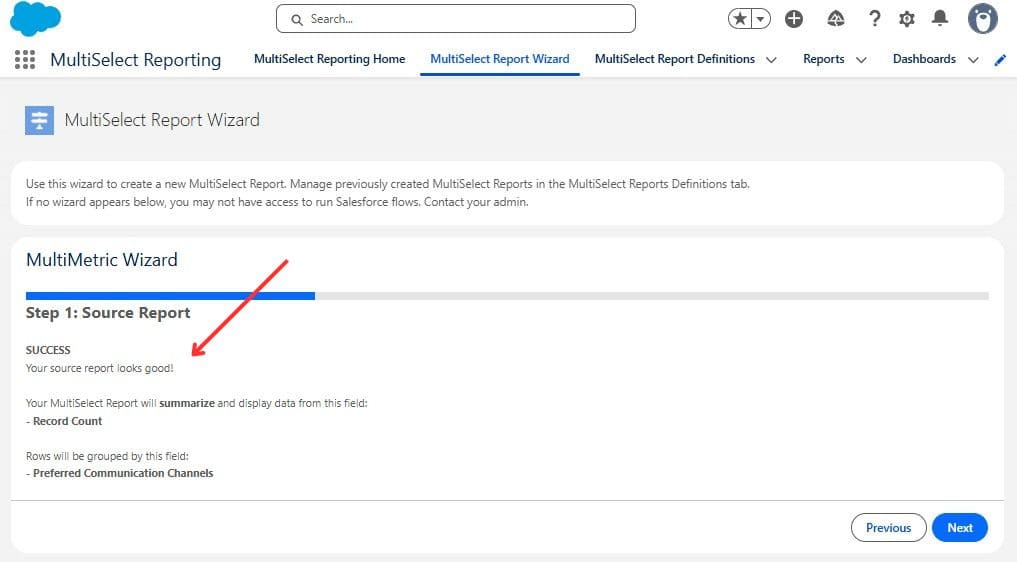The image size is (1017, 562).
Task: Go to MultiSelect Reporting Home tab
Action: click(329, 59)
